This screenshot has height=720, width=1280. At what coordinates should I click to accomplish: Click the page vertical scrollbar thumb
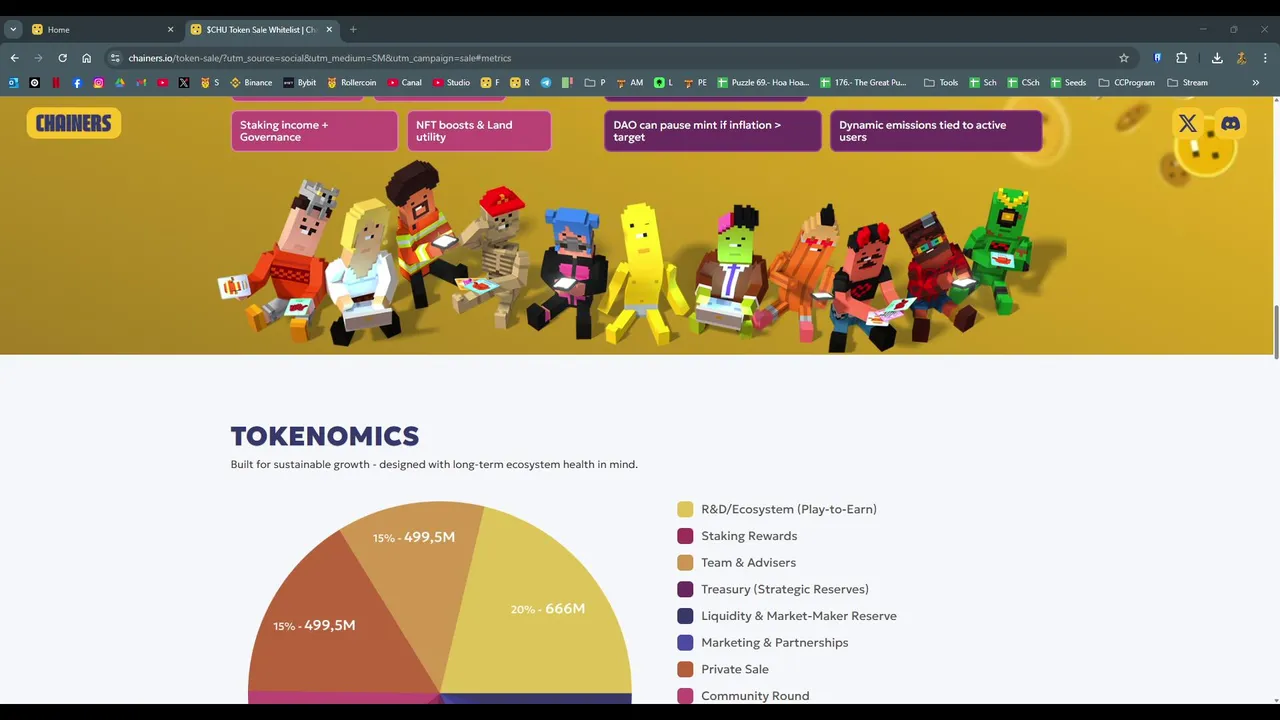coord(1276,330)
